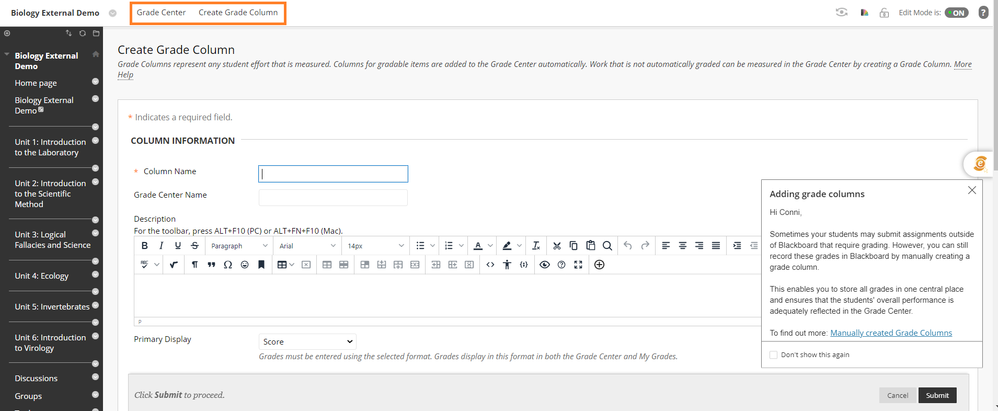
Task: Open the Paragraph format dropdown
Action: point(239,246)
